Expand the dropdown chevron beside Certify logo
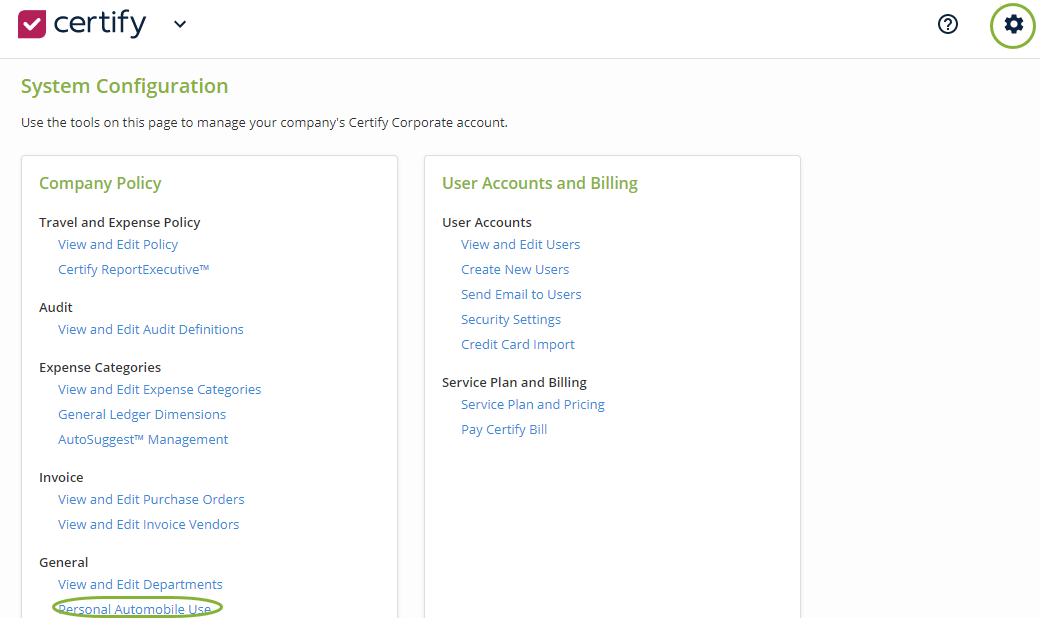The image size is (1040, 618). click(x=180, y=25)
